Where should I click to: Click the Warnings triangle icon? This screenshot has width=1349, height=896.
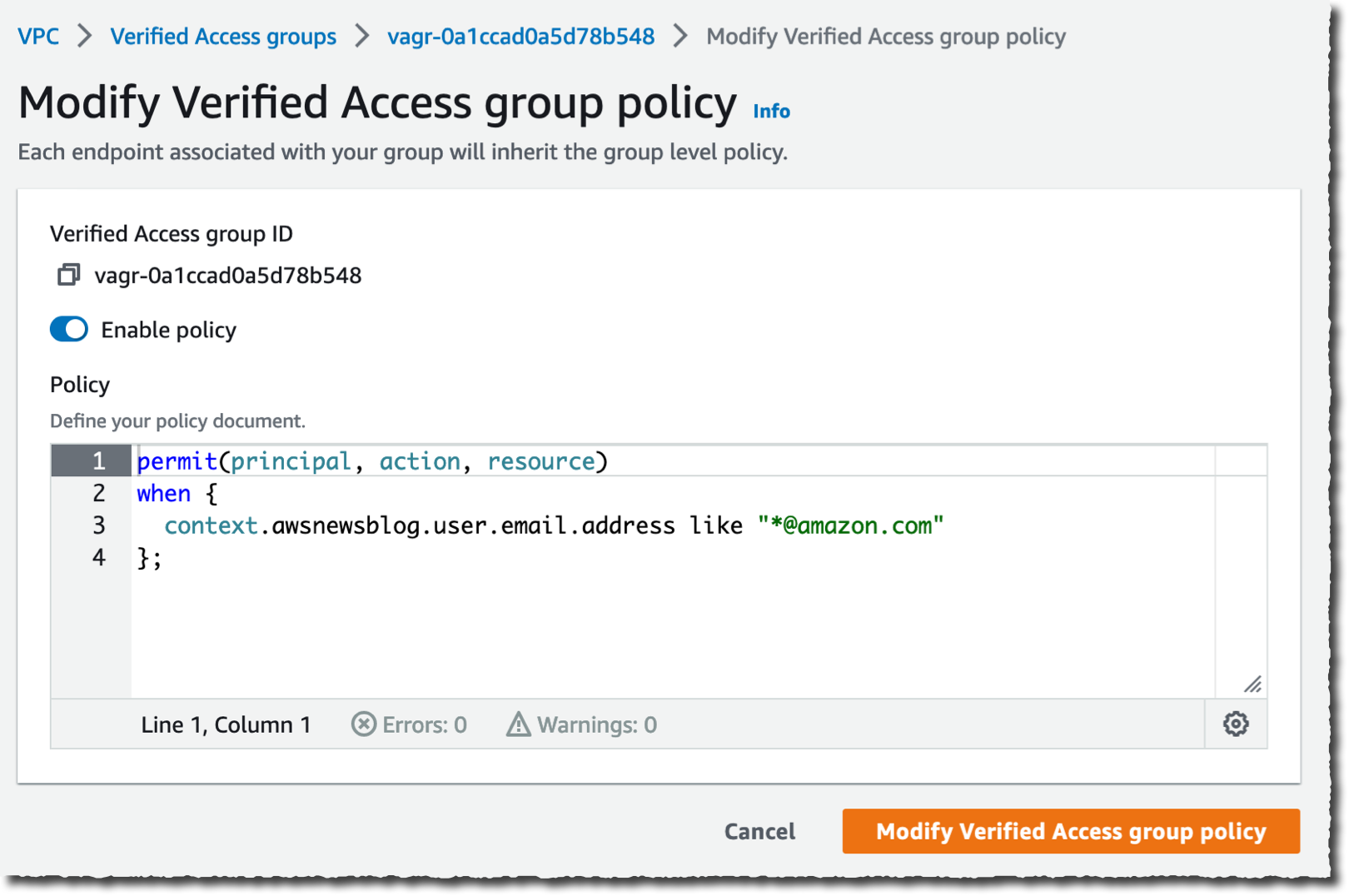pos(518,724)
